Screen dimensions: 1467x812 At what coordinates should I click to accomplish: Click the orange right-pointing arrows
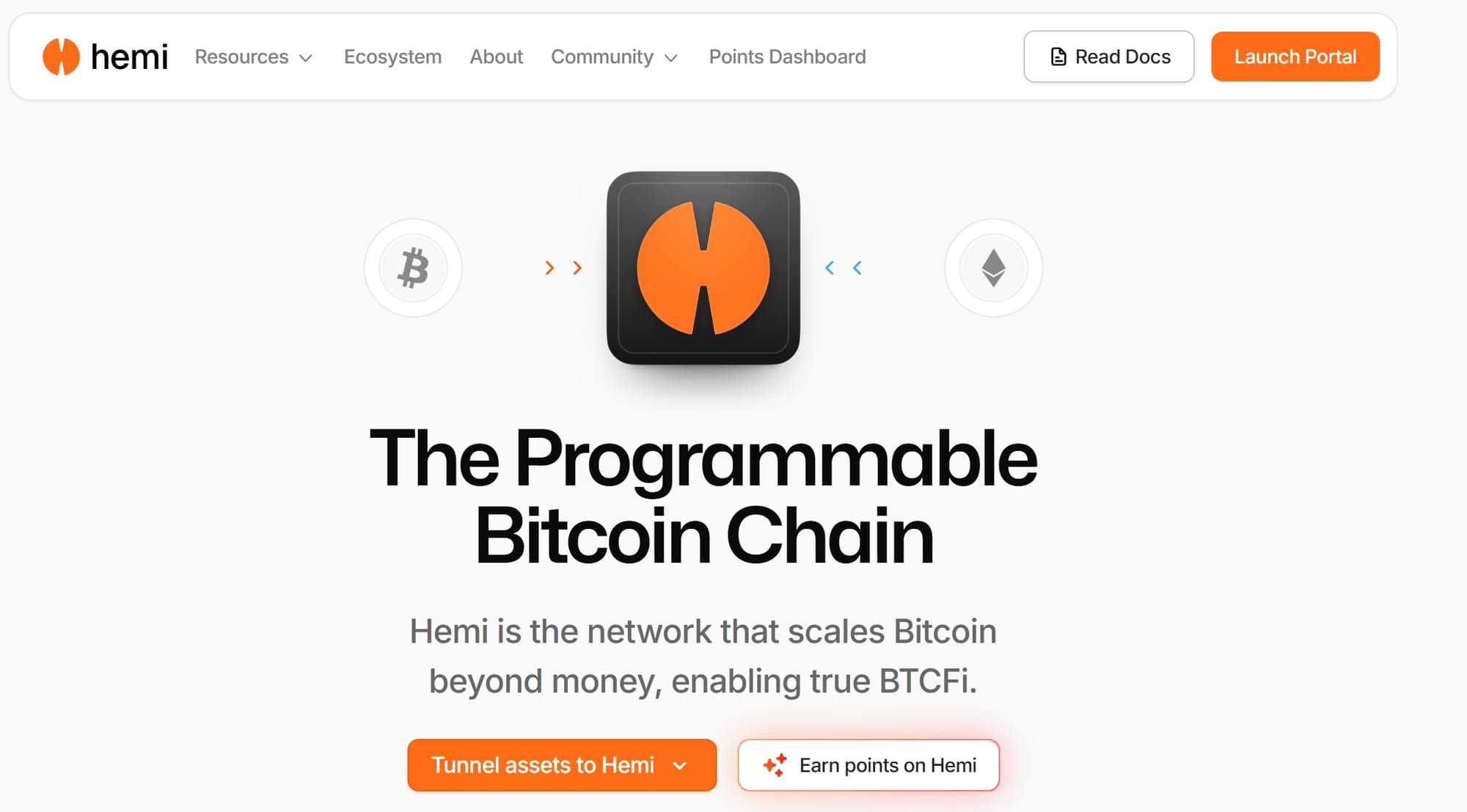[563, 268]
